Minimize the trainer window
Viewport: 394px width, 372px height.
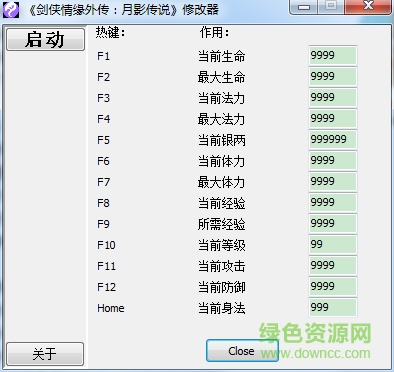(303, 6)
